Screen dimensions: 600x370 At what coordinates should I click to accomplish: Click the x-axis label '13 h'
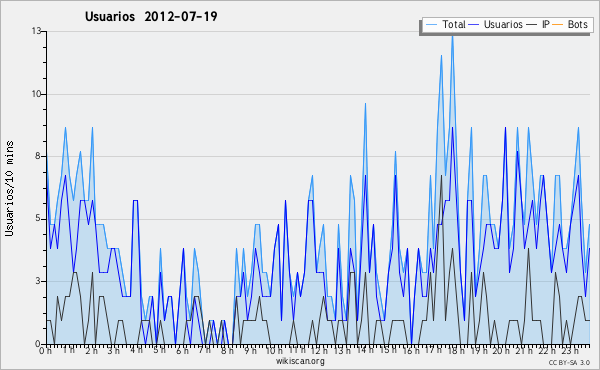pos(341,351)
